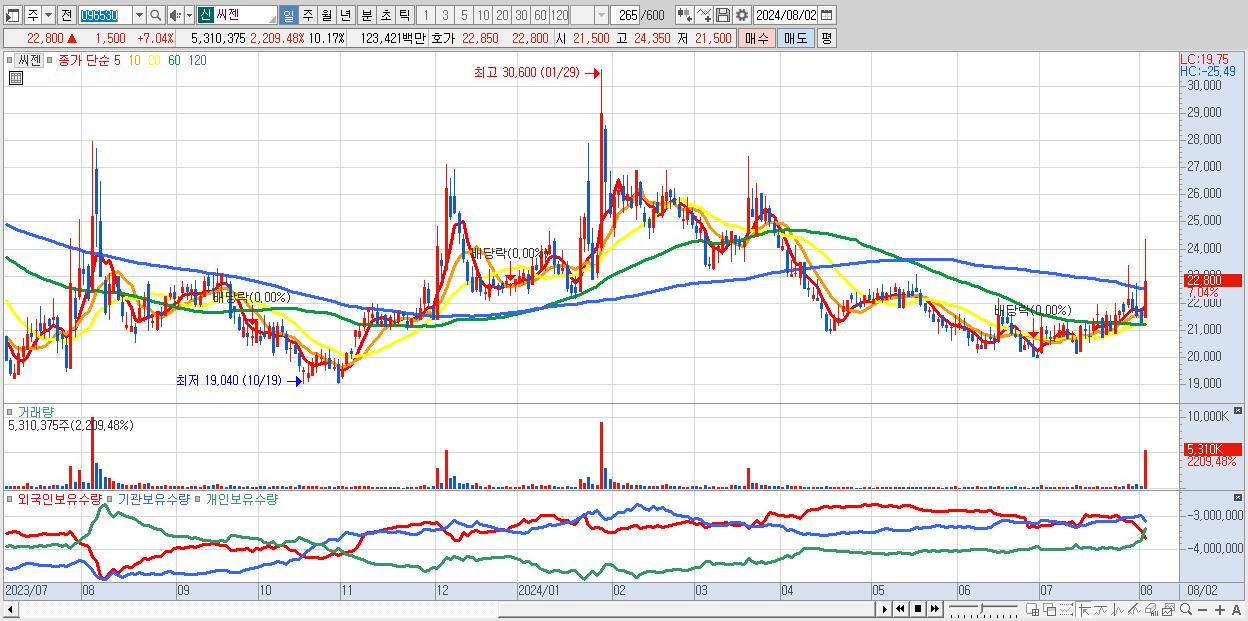Image resolution: width=1248 pixels, height=621 pixels.
Task: Click the zoom magnifier icon at bottom
Action: 1186,609
